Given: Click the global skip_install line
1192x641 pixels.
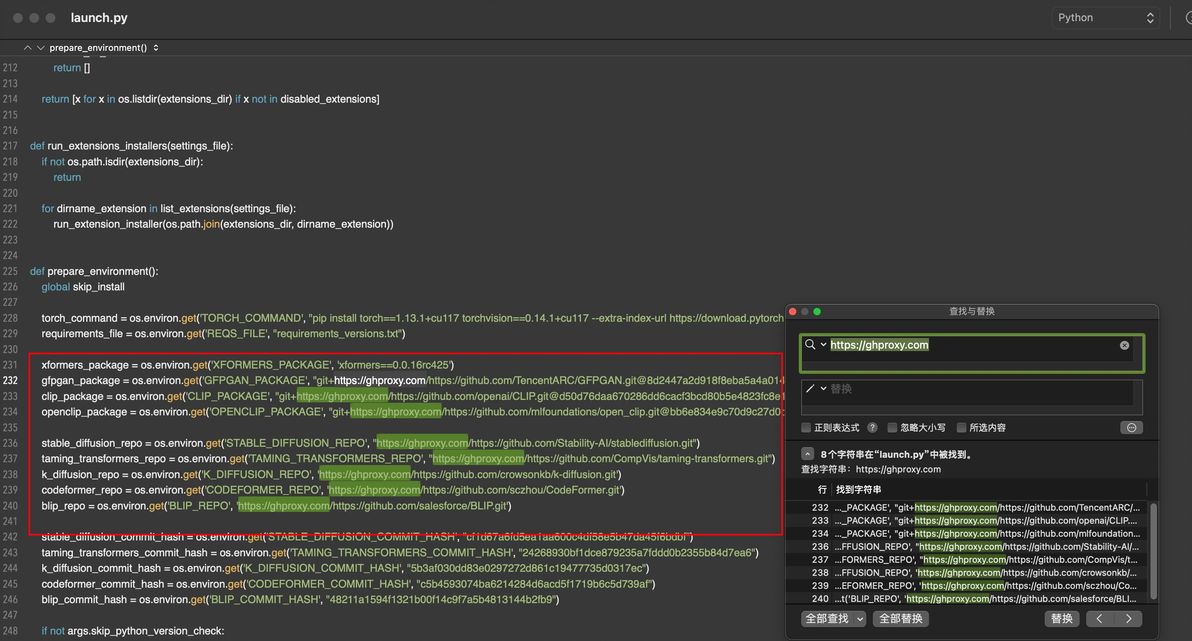Looking at the screenshot, I should coord(83,287).
